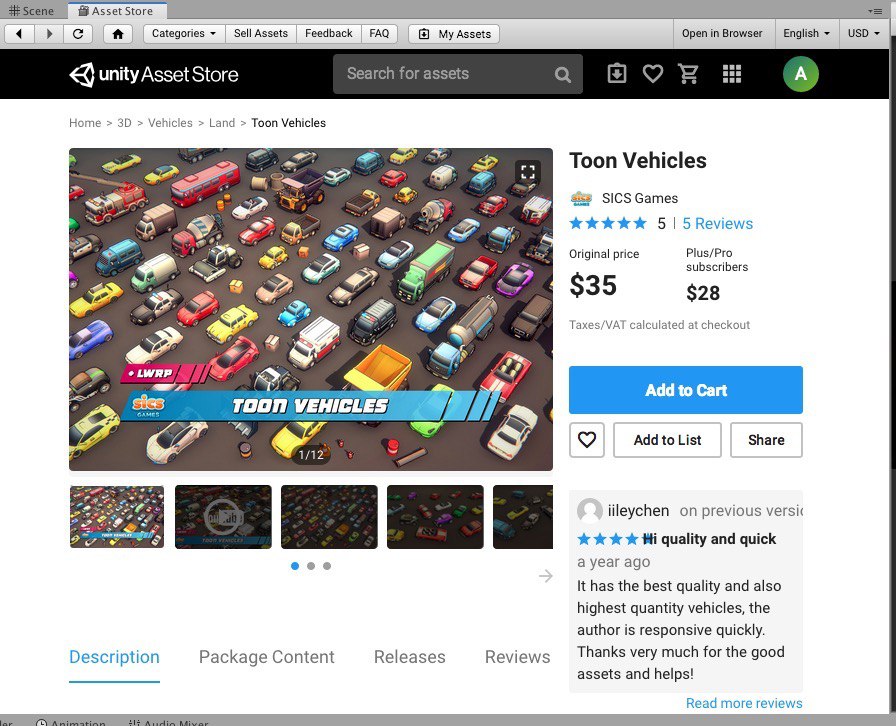Image resolution: width=896 pixels, height=726 pixels.
Task: Go back using the browser back arrow
Action: point(19,34)
